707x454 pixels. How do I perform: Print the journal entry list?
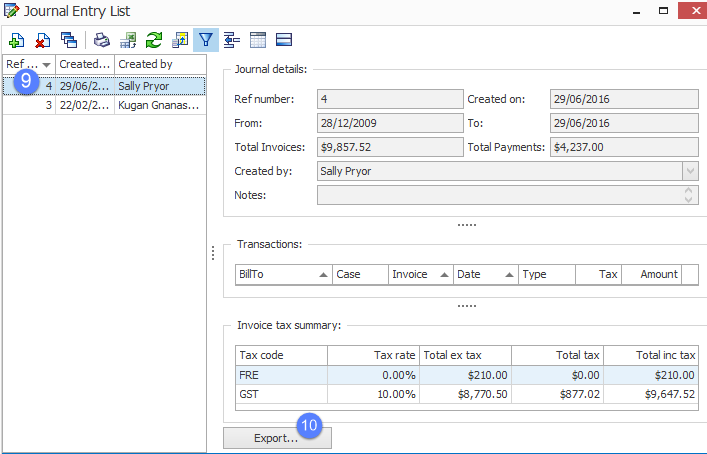(x=102, y=40)
